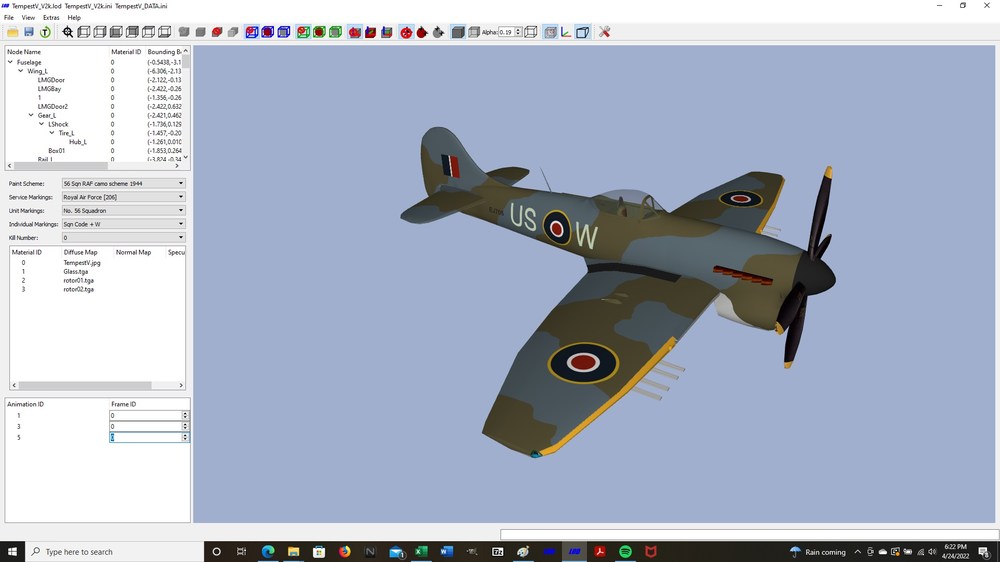
Task: Click the dark red sphere in blue cube icon
Action: [268, 32]
